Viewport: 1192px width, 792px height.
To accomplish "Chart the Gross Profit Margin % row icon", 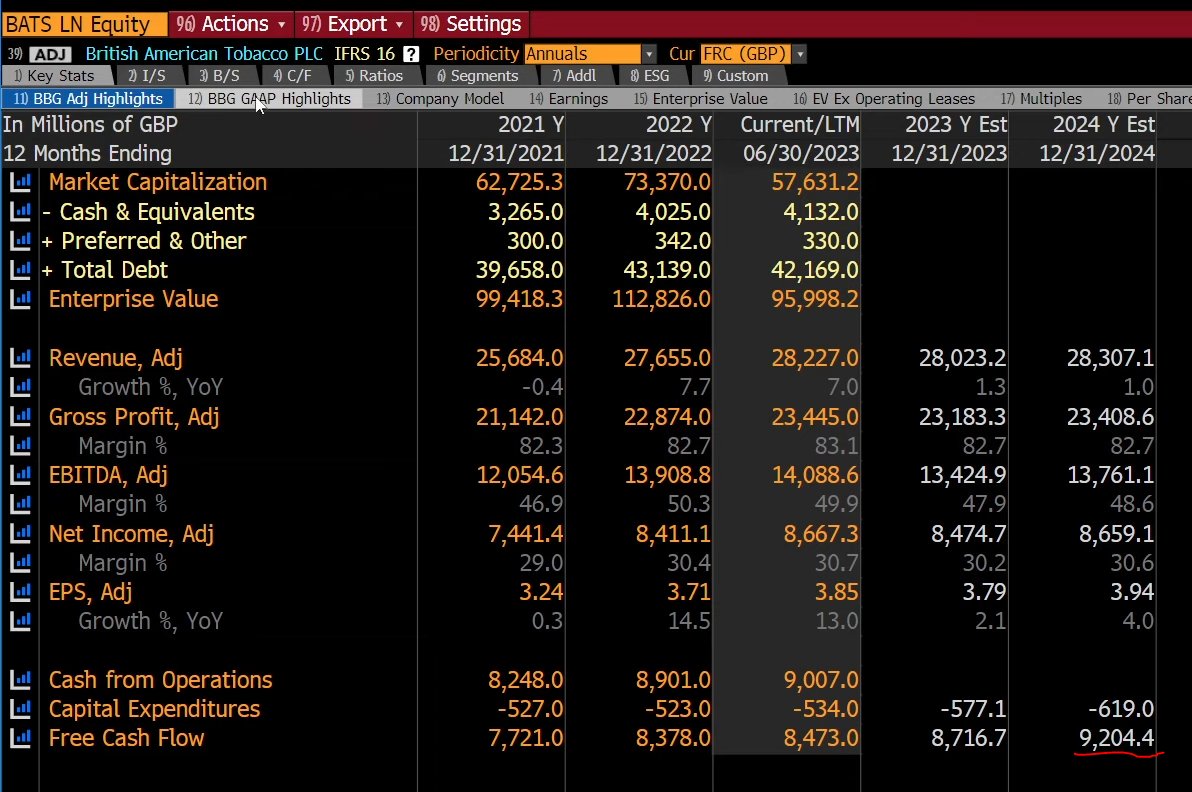I will 21,445.
